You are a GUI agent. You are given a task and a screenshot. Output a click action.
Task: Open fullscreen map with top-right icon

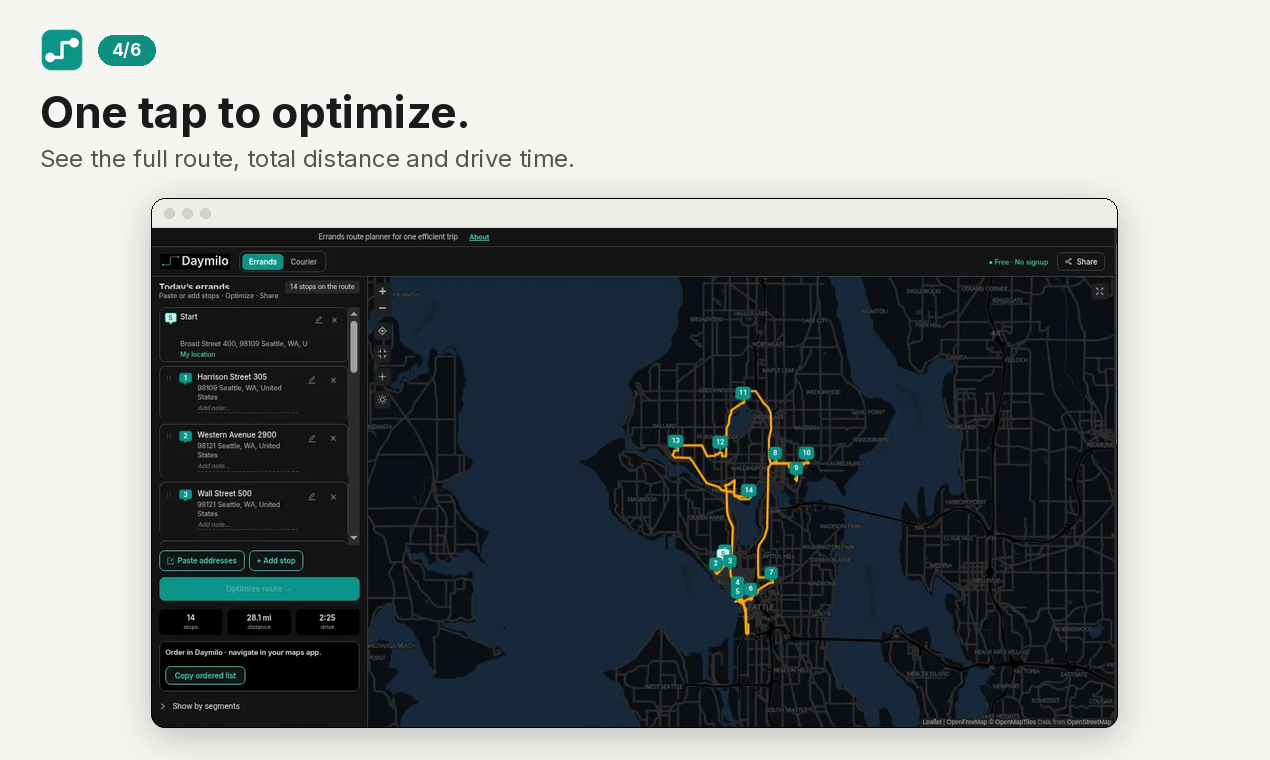pos(1100,291)
